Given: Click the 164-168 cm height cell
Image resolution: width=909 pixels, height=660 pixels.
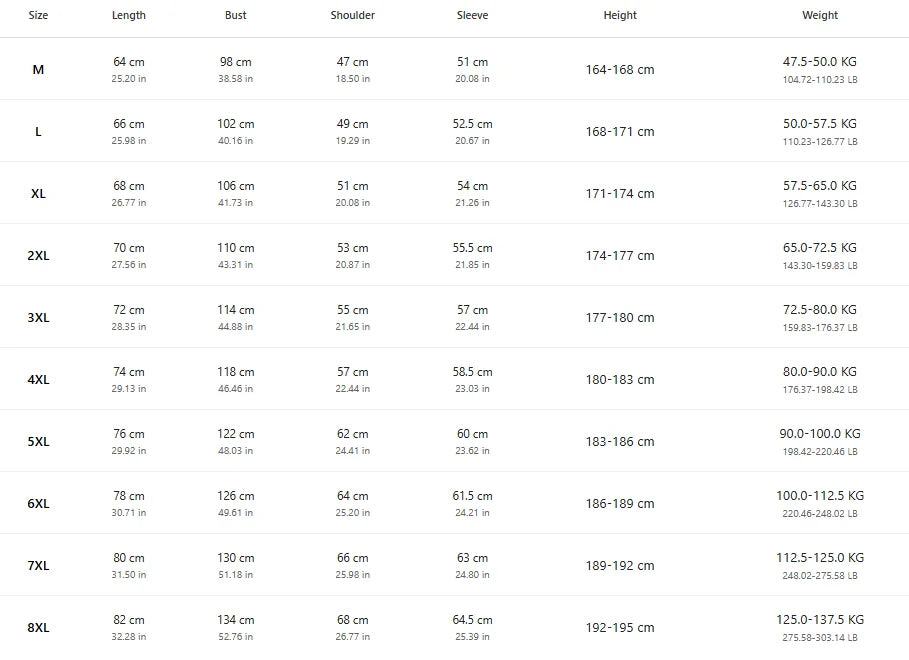Looking at the screenshot, I should (620, 70).
